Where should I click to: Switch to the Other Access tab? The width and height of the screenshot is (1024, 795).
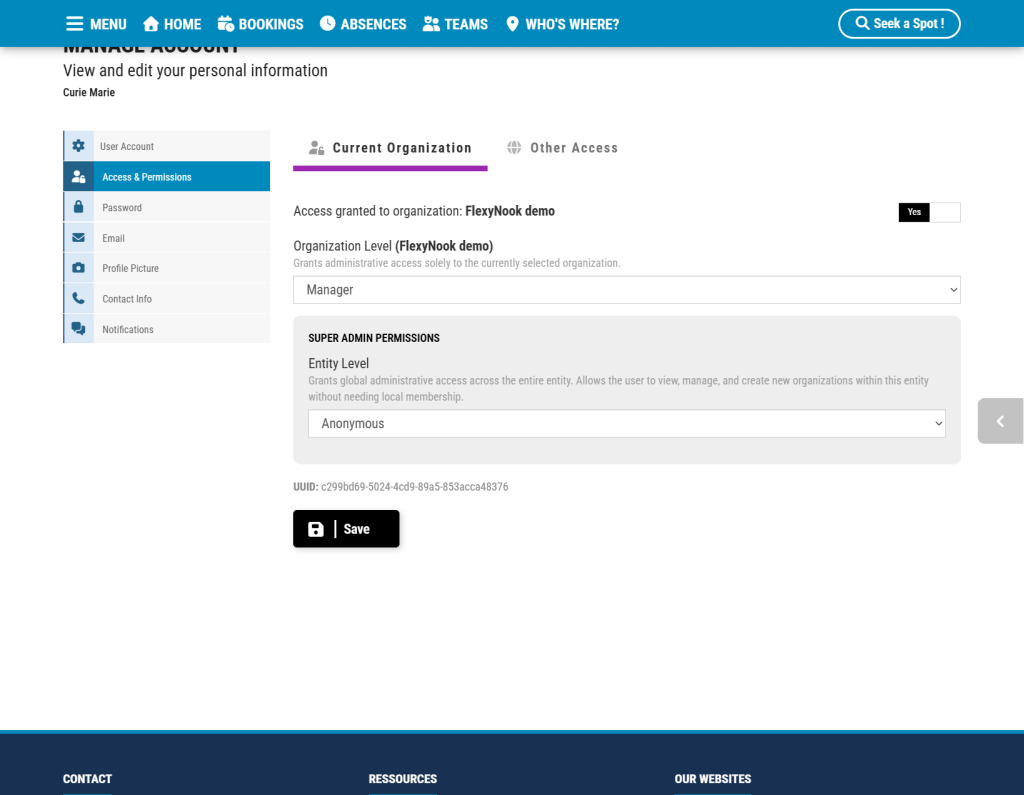tap(562, 148)
